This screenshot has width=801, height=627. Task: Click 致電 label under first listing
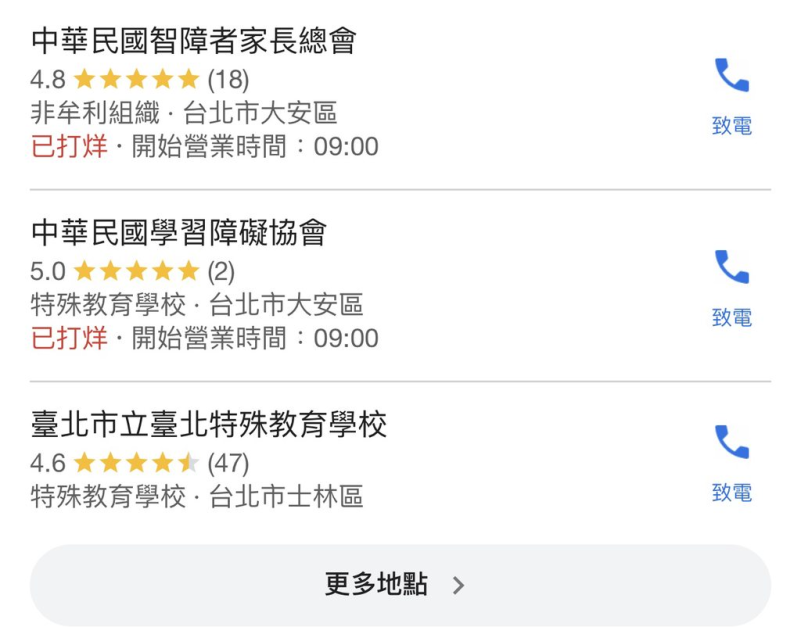[731, 126]
